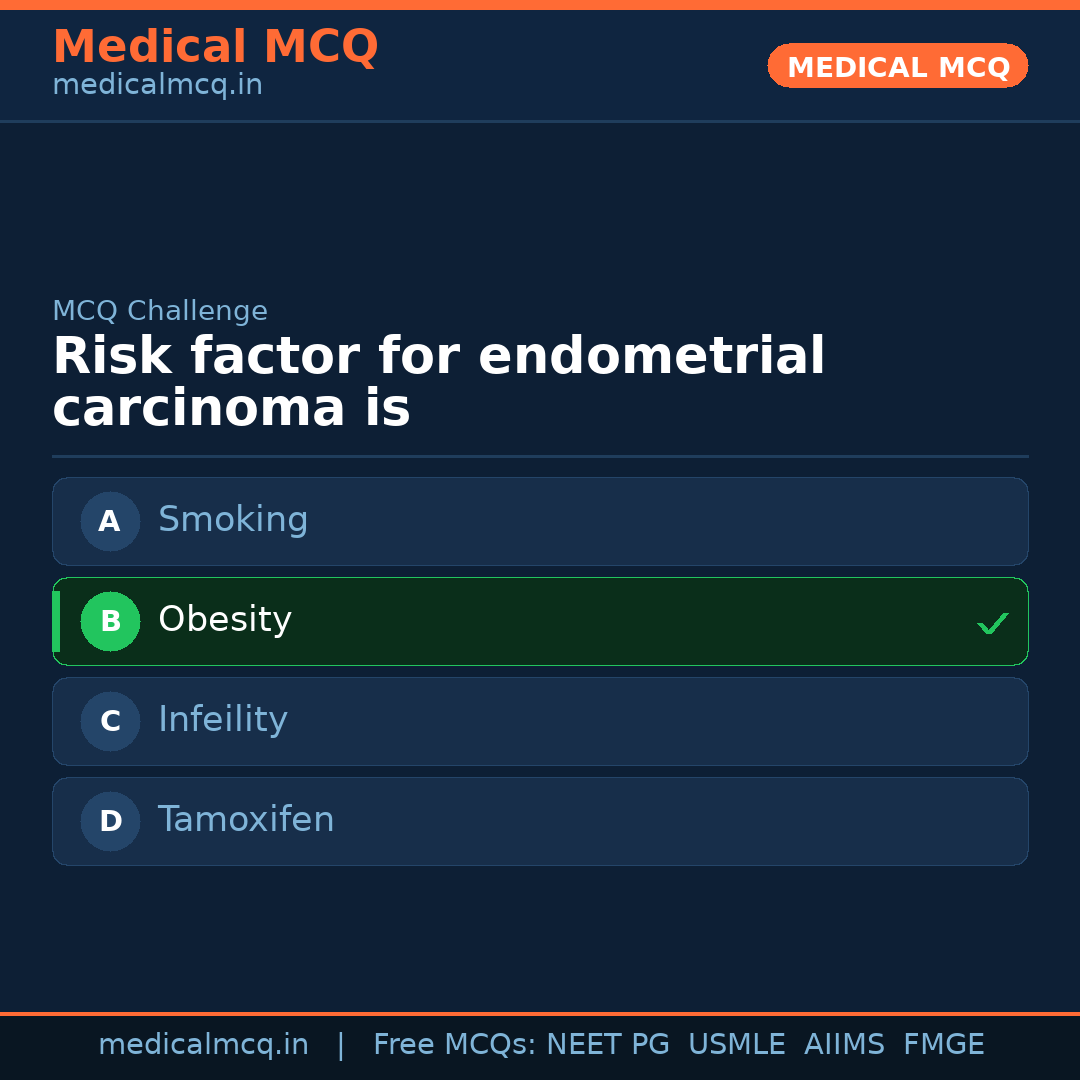Click the letter D circle badge

point(110,821)
